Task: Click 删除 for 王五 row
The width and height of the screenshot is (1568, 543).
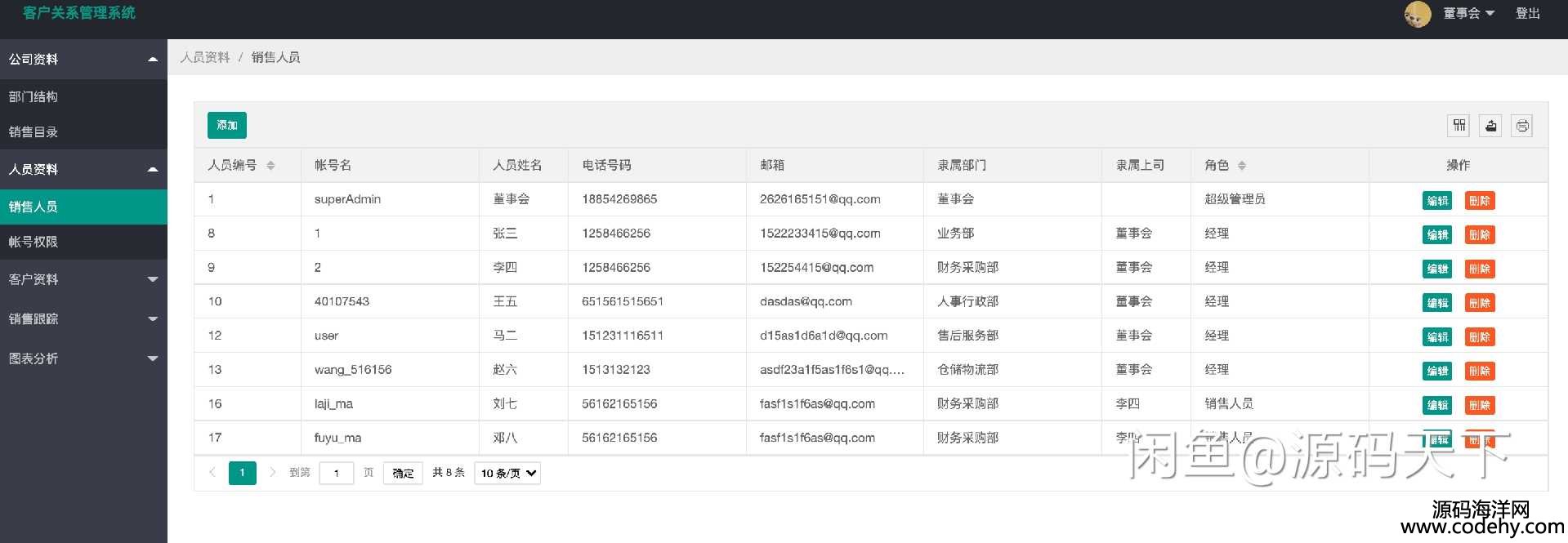Action: [1480, 303]
